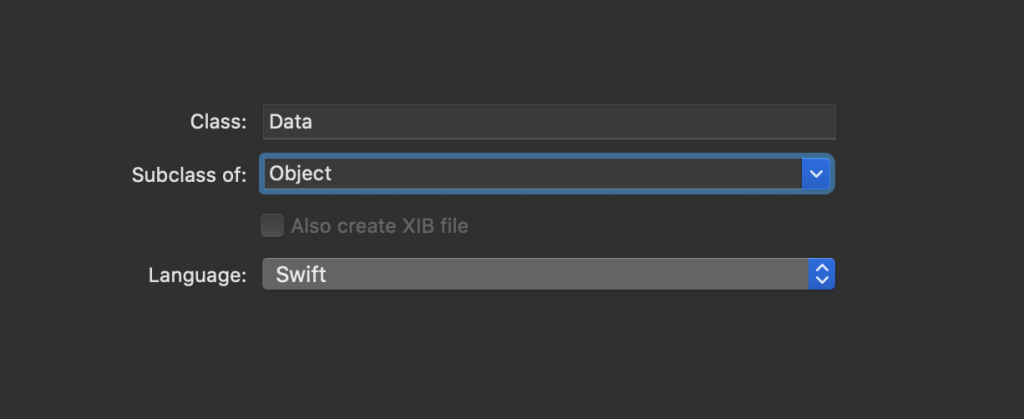Click the Class name text field

pos(548,122)
